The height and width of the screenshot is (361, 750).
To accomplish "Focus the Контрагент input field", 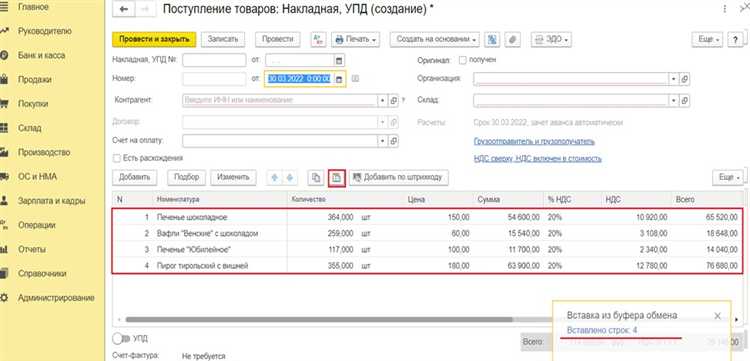I will [x=280, y=100].
